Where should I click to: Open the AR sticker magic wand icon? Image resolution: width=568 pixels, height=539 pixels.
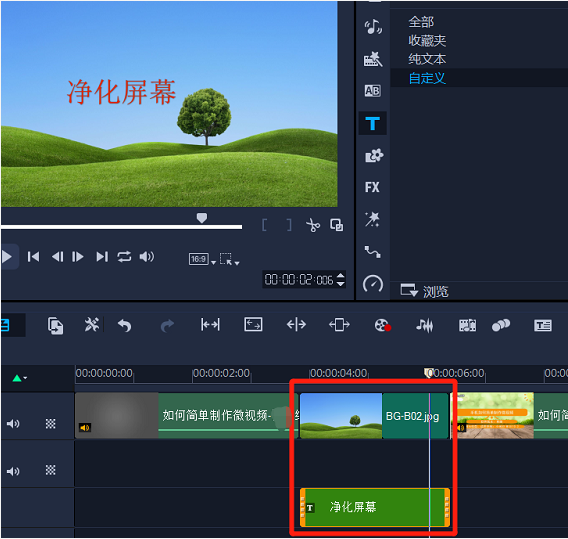372,219
